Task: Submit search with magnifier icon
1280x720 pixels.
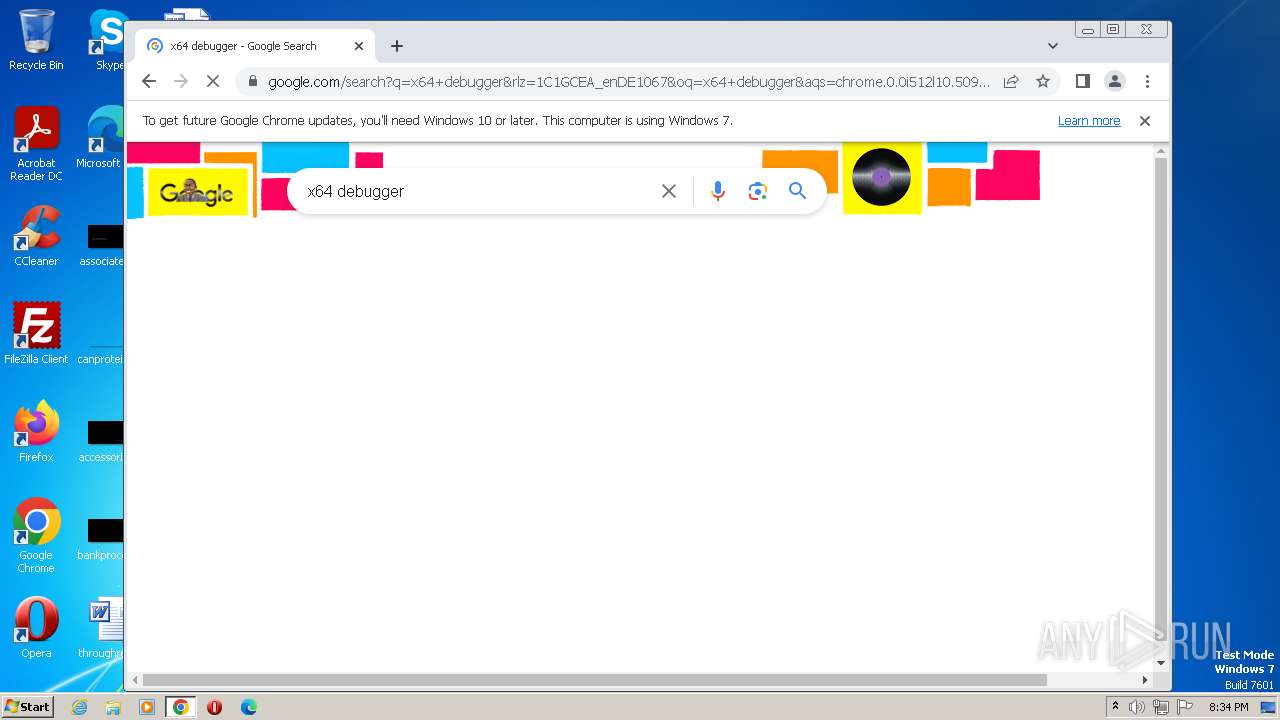Action: pyautogui.click(x=797, y=191)
